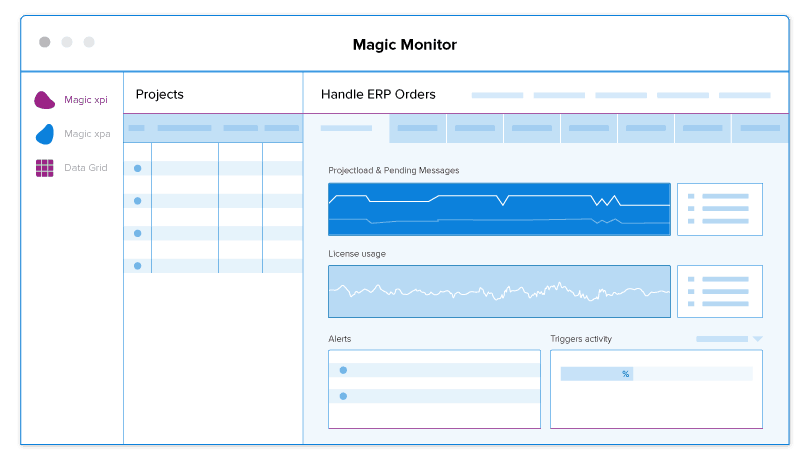Viewport: 812px width, 460px height.
Task: Open the Magic xpi text label in sidebar
Action: click(86, 100)
